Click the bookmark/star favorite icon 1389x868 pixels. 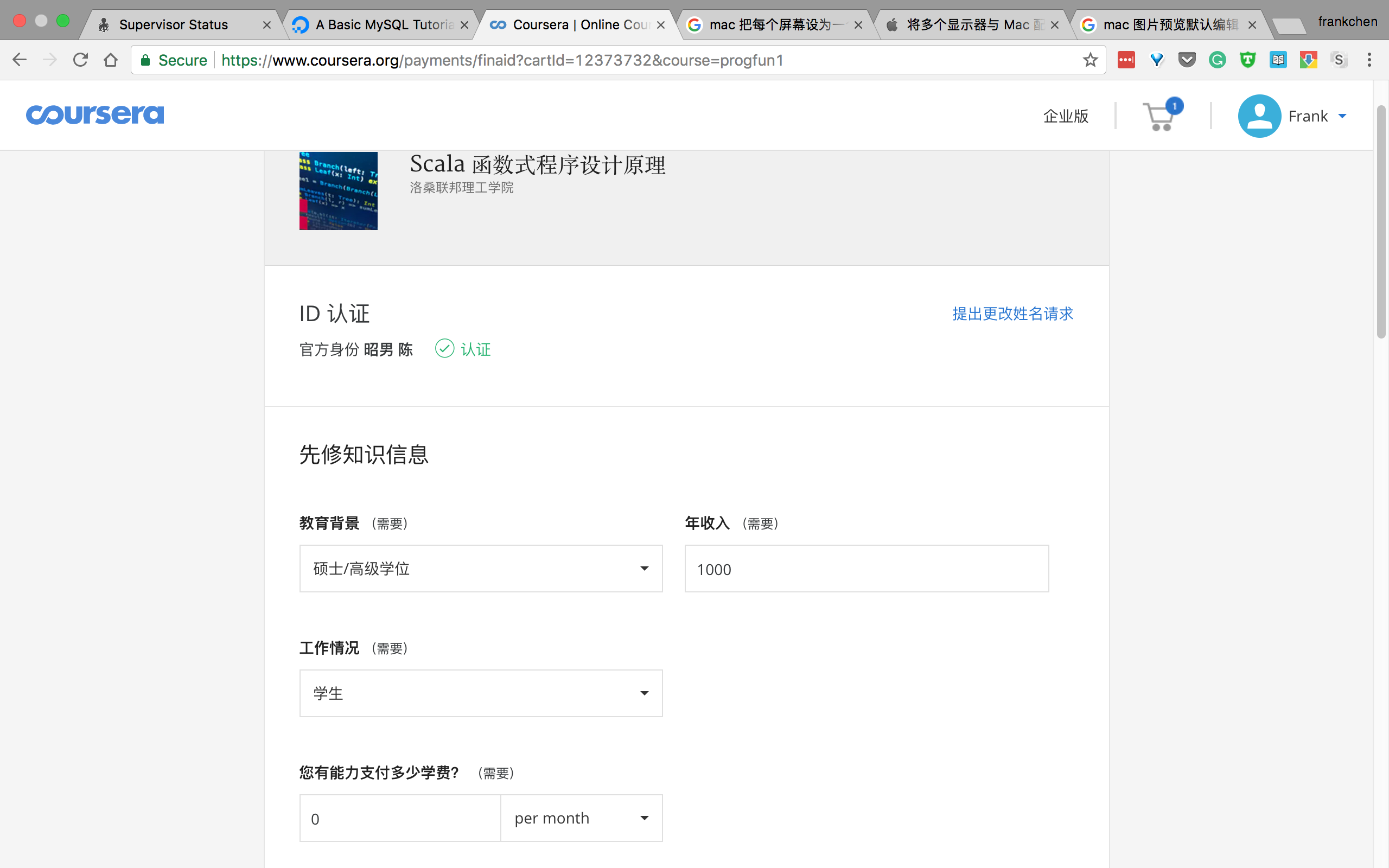(1091, 60)
